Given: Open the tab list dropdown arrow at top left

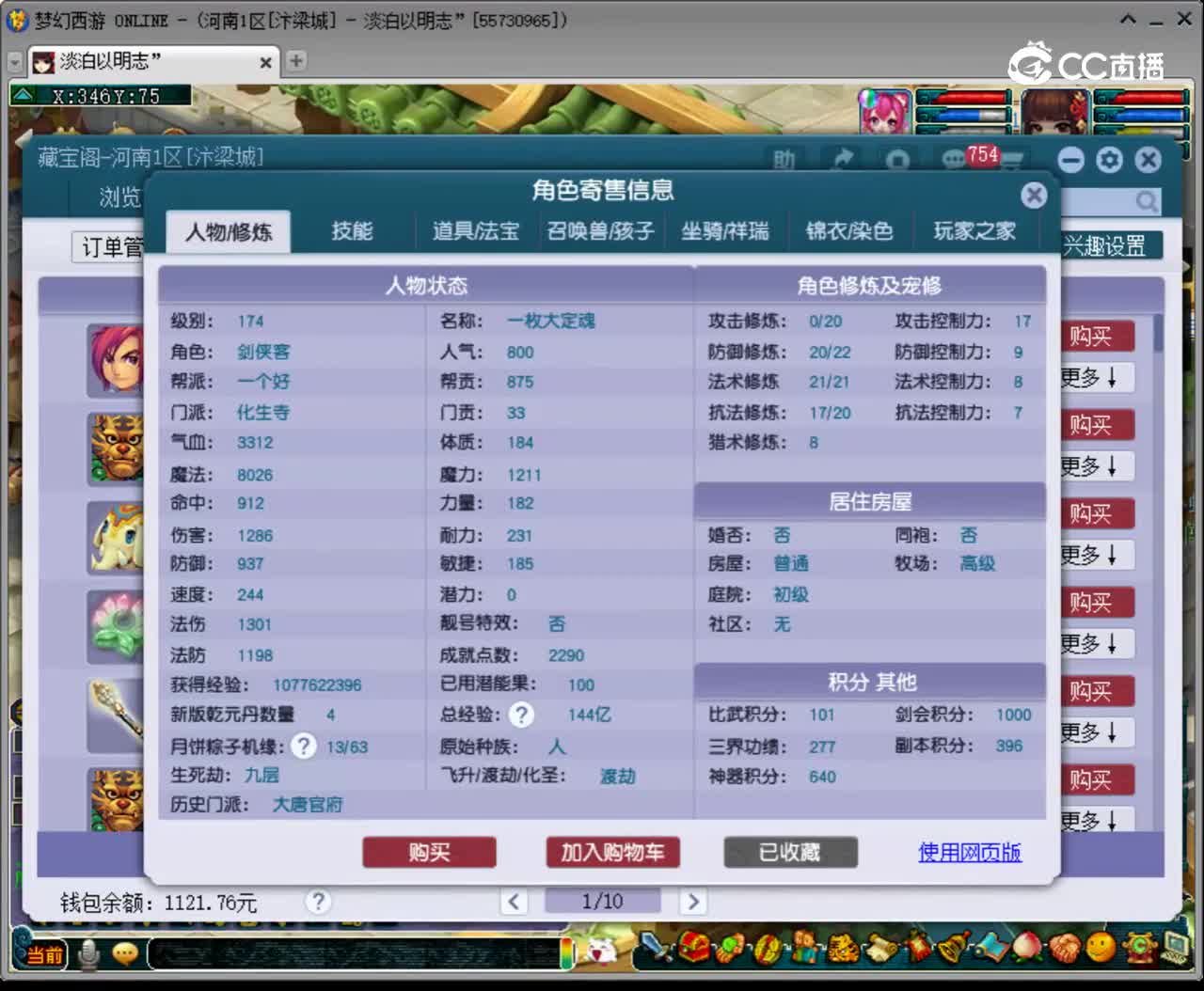Looking at the screenshot, I should point(14,62).
